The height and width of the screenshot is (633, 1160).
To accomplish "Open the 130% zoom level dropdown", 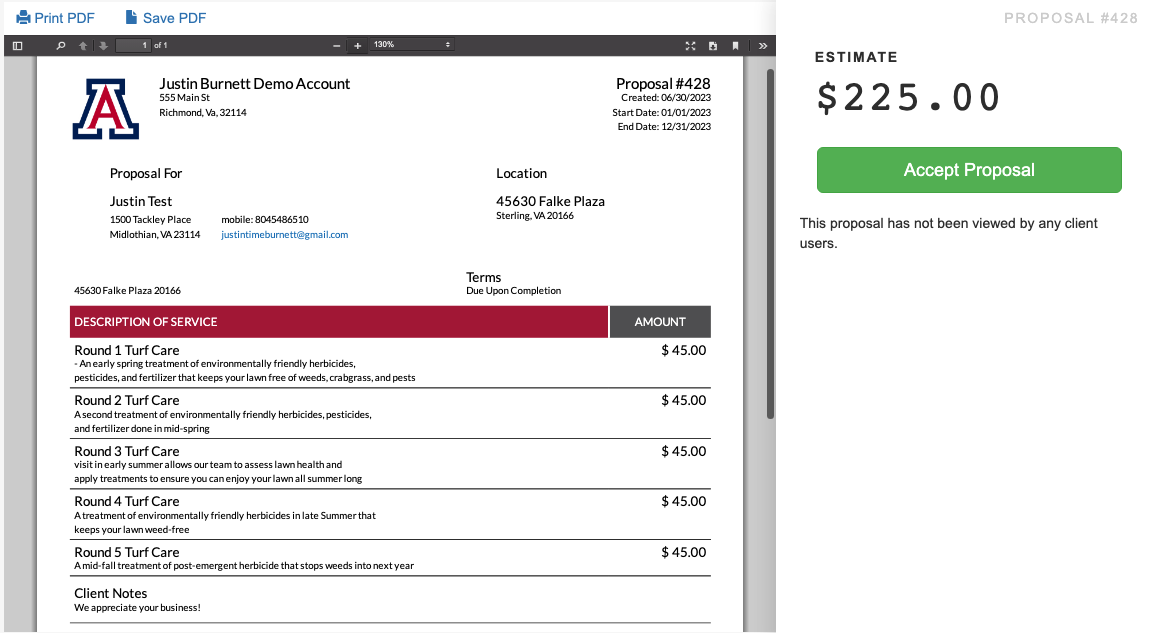I will coord(412,45).
